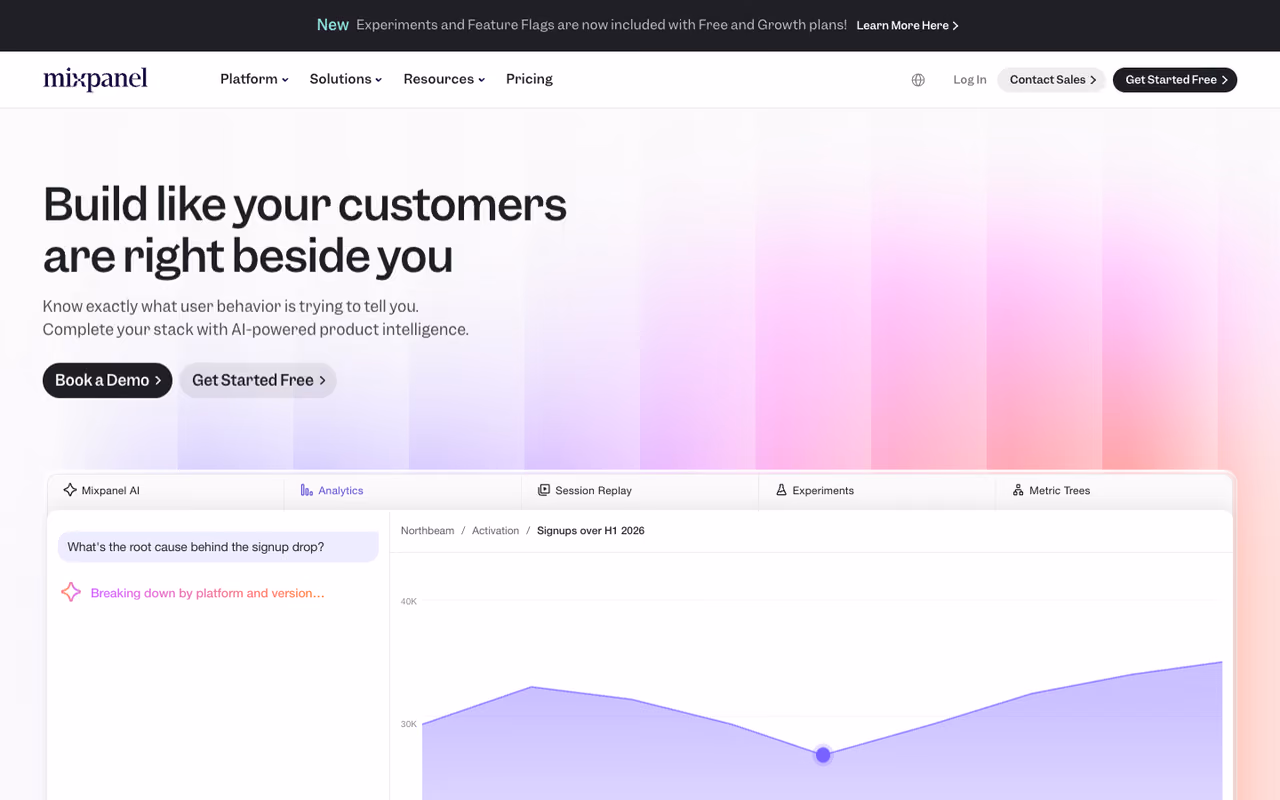Viewport: 1280px width, 800px height.
Task: Click the Experiments and Feature Flags announcement text
Action: coord(601,25)
